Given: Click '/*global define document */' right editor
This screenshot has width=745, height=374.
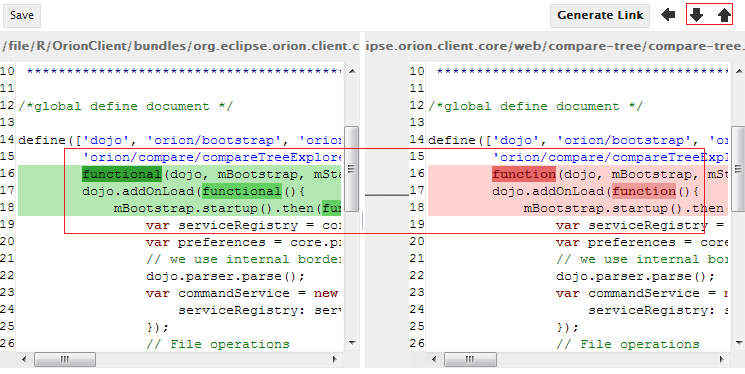Looking at the screenshot, I should point(536,106).
